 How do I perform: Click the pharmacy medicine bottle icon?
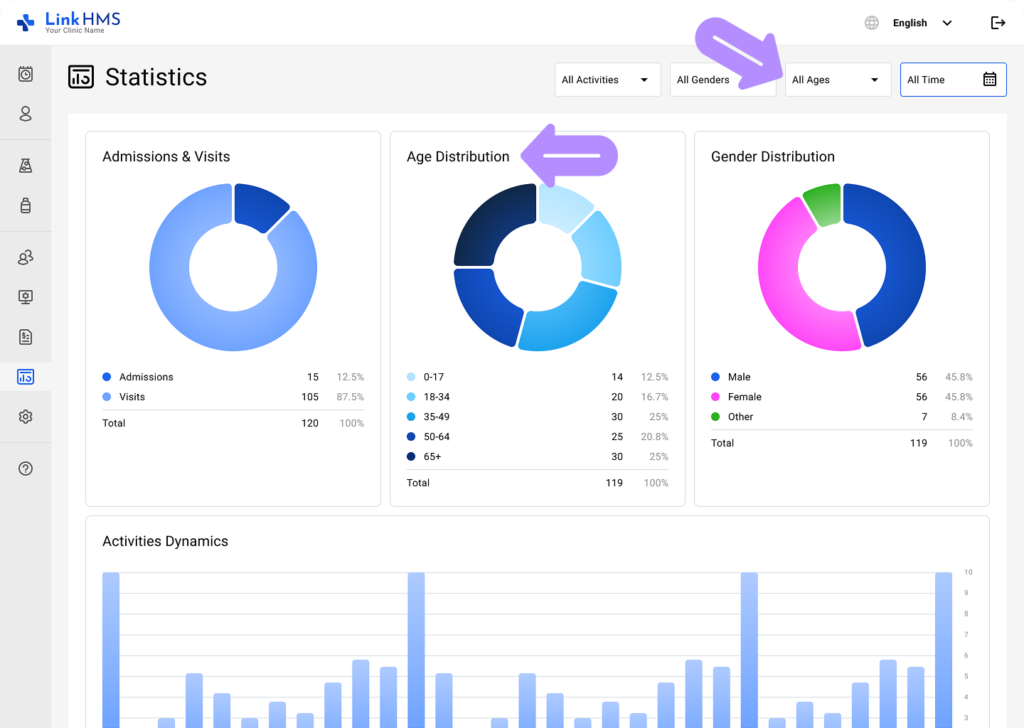click(24, 205)
